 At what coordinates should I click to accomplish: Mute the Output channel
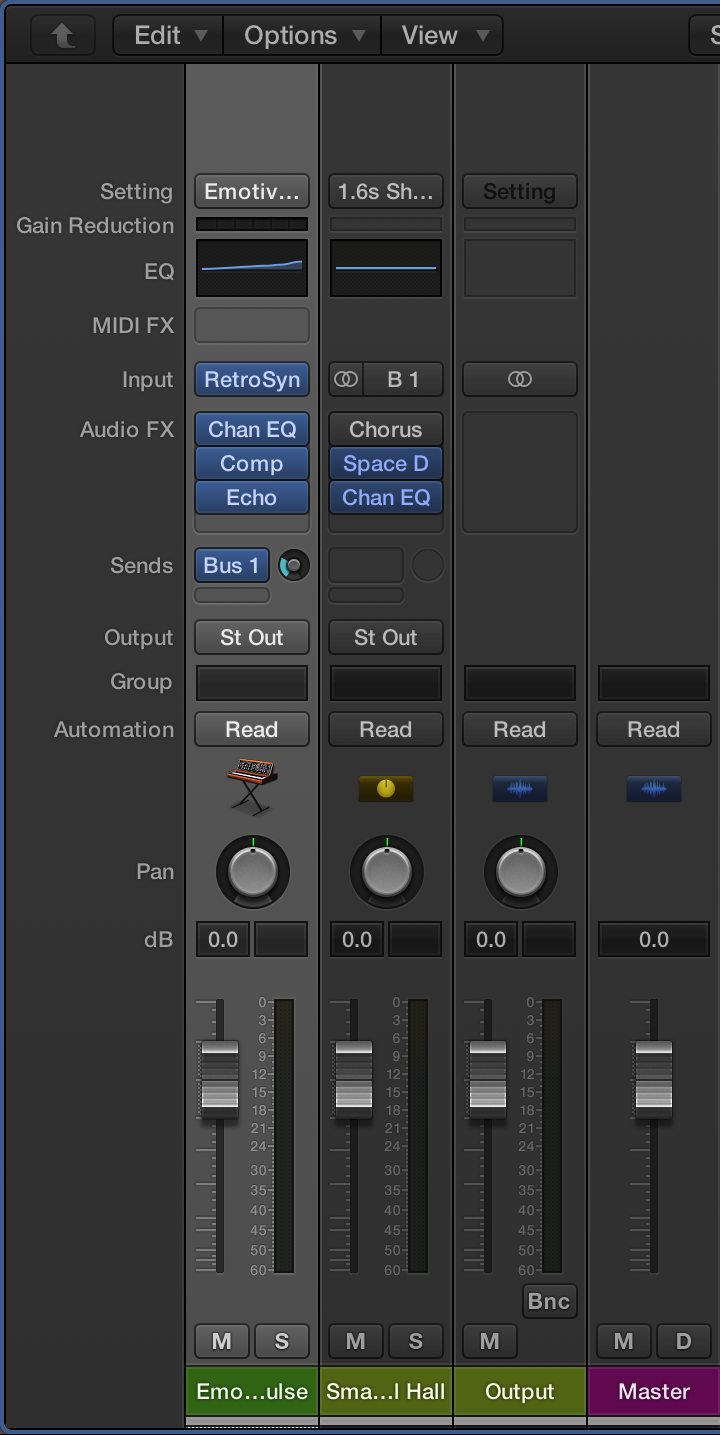[x=490, y=1341]
